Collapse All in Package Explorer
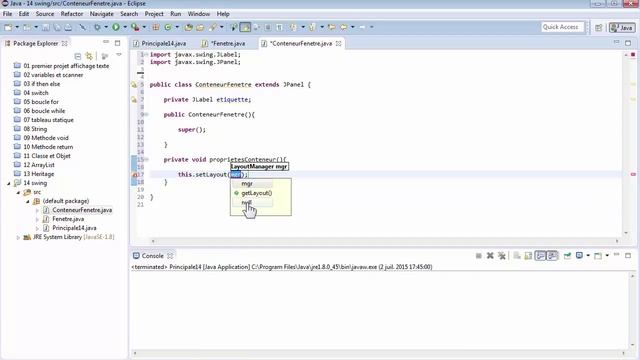The width and height of the screenshot is (640, 360). 78,56
